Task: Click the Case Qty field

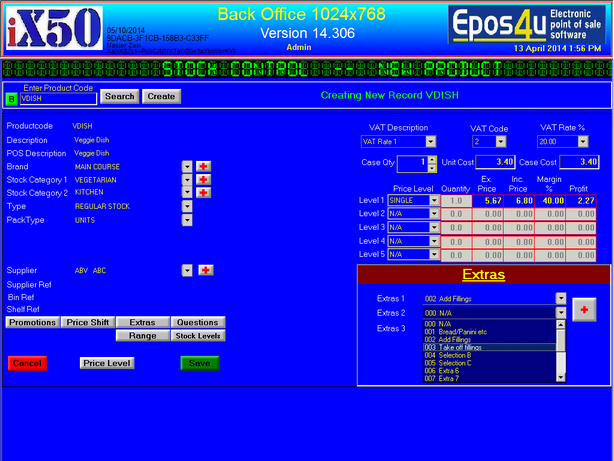Action: 412,164
